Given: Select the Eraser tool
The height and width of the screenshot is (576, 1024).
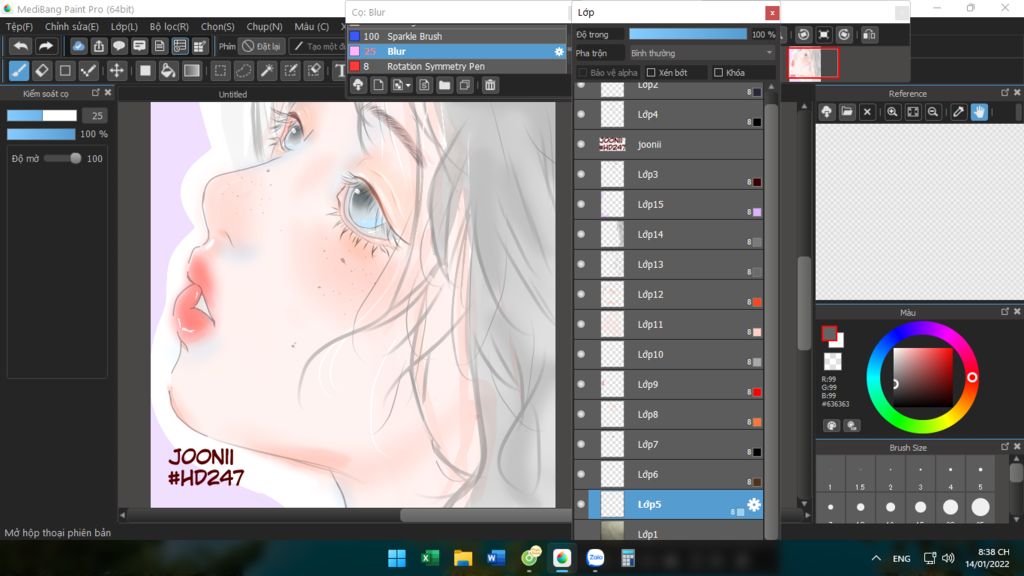Looking at the screenshot, I should pos(42,71).
